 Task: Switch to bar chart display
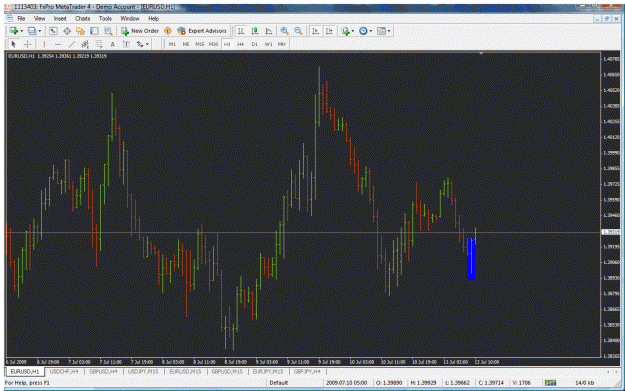coord(241,31)
